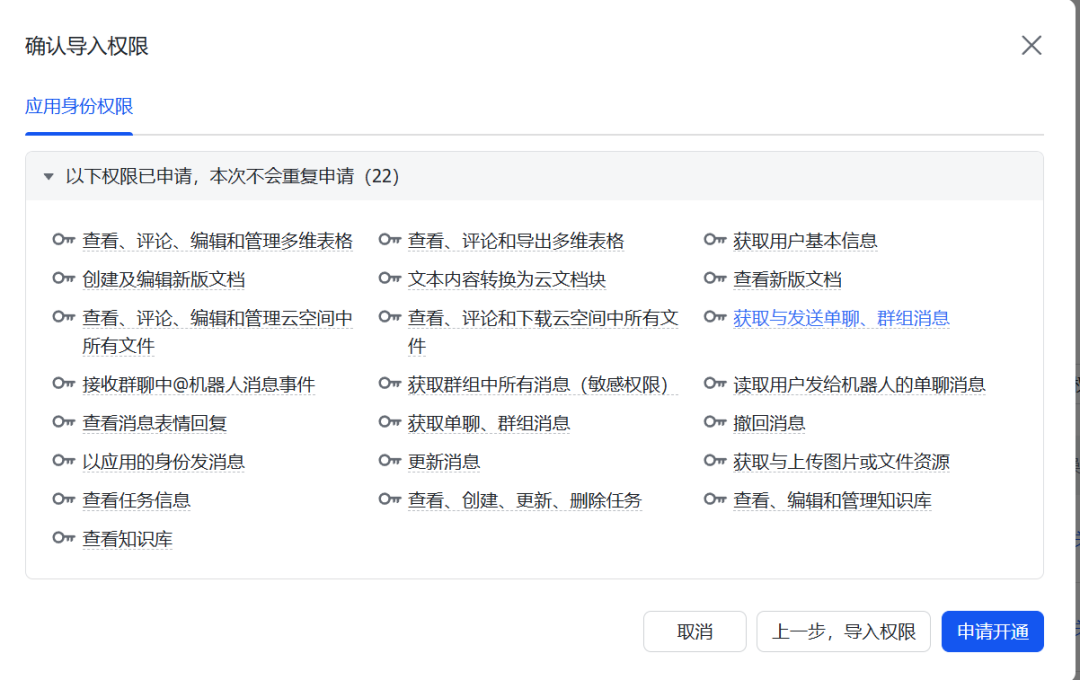Image resolution: width=1080 pixels, height=680 pixels.
Task: Click key icon beside 更新消息
Action: (x=389, y=460)
